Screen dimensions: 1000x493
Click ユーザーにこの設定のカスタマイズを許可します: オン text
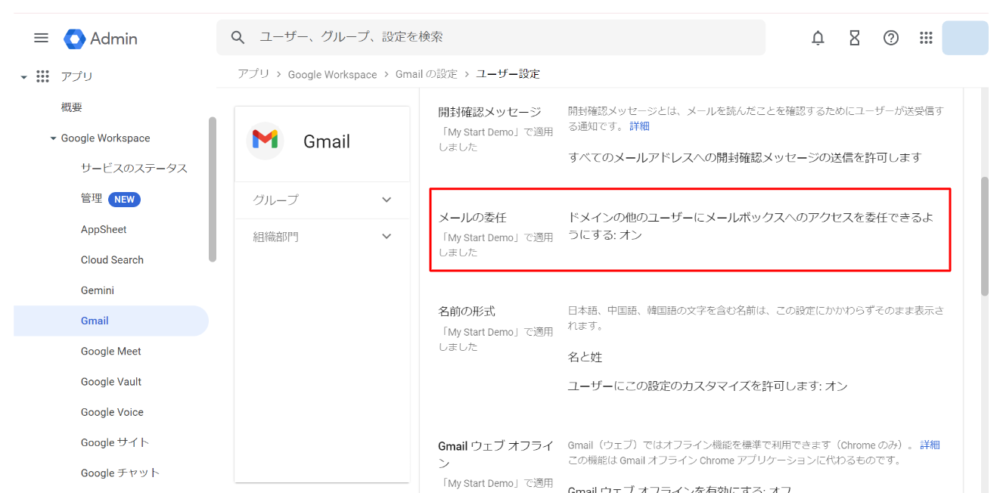[x=707, y=386]
